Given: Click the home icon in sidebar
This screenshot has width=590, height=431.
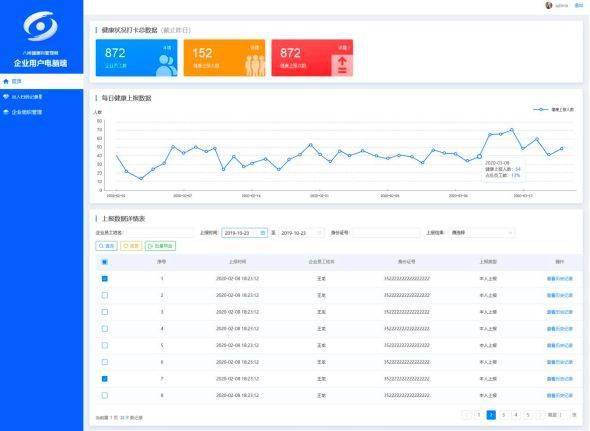Looking at the screenshot, I should (6, 81).
